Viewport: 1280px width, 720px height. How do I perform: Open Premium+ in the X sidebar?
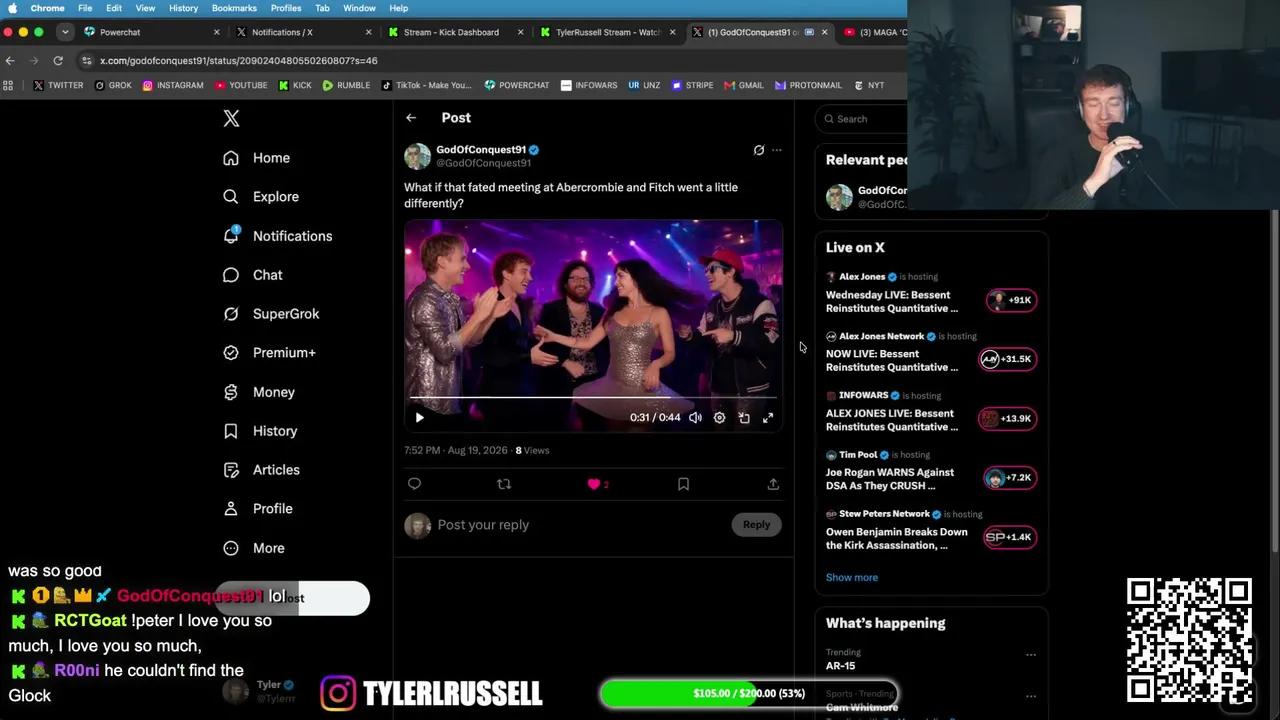(x=270, y=353)
